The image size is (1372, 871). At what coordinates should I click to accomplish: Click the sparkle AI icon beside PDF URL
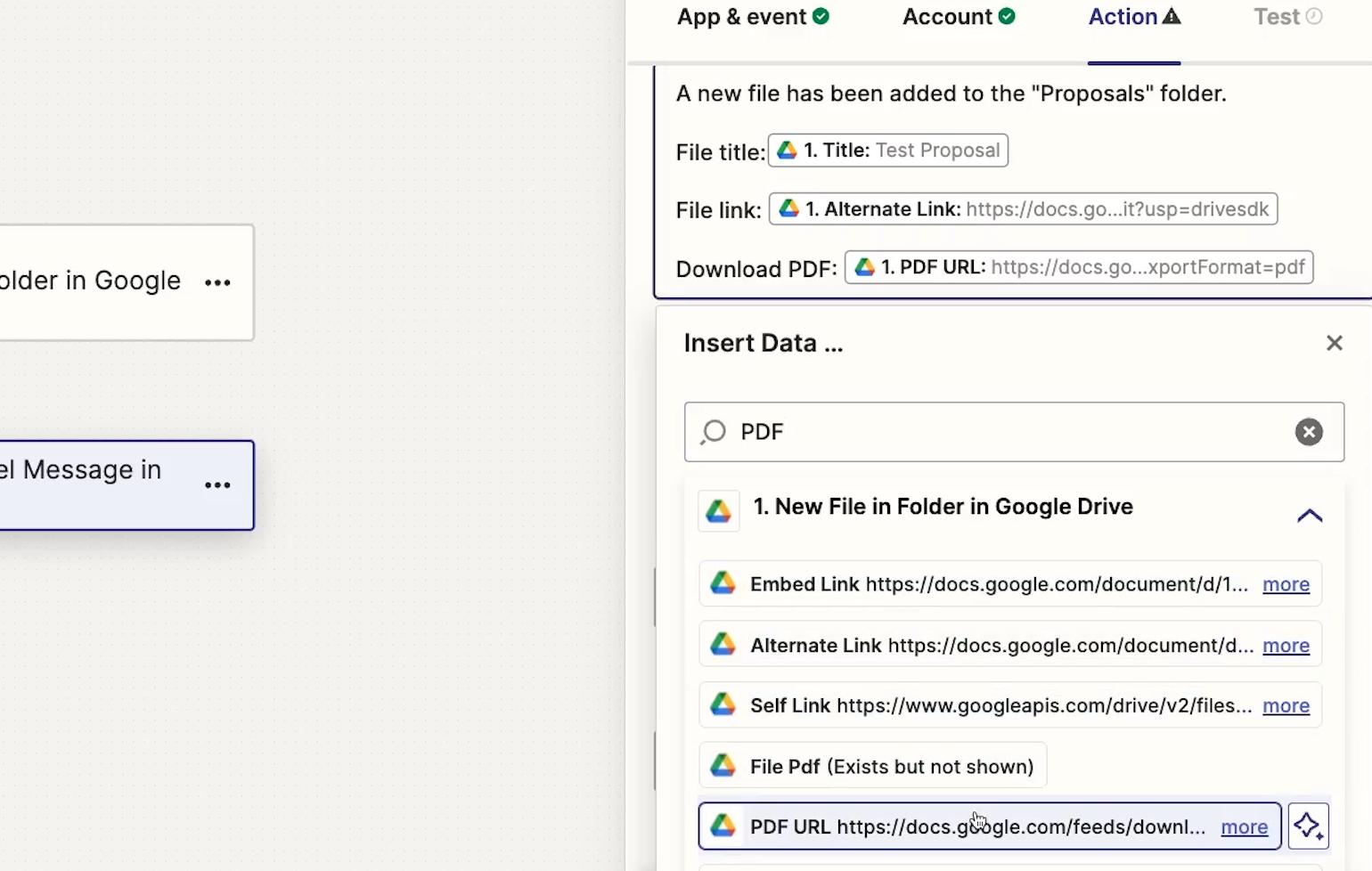tap(1308, 826)
